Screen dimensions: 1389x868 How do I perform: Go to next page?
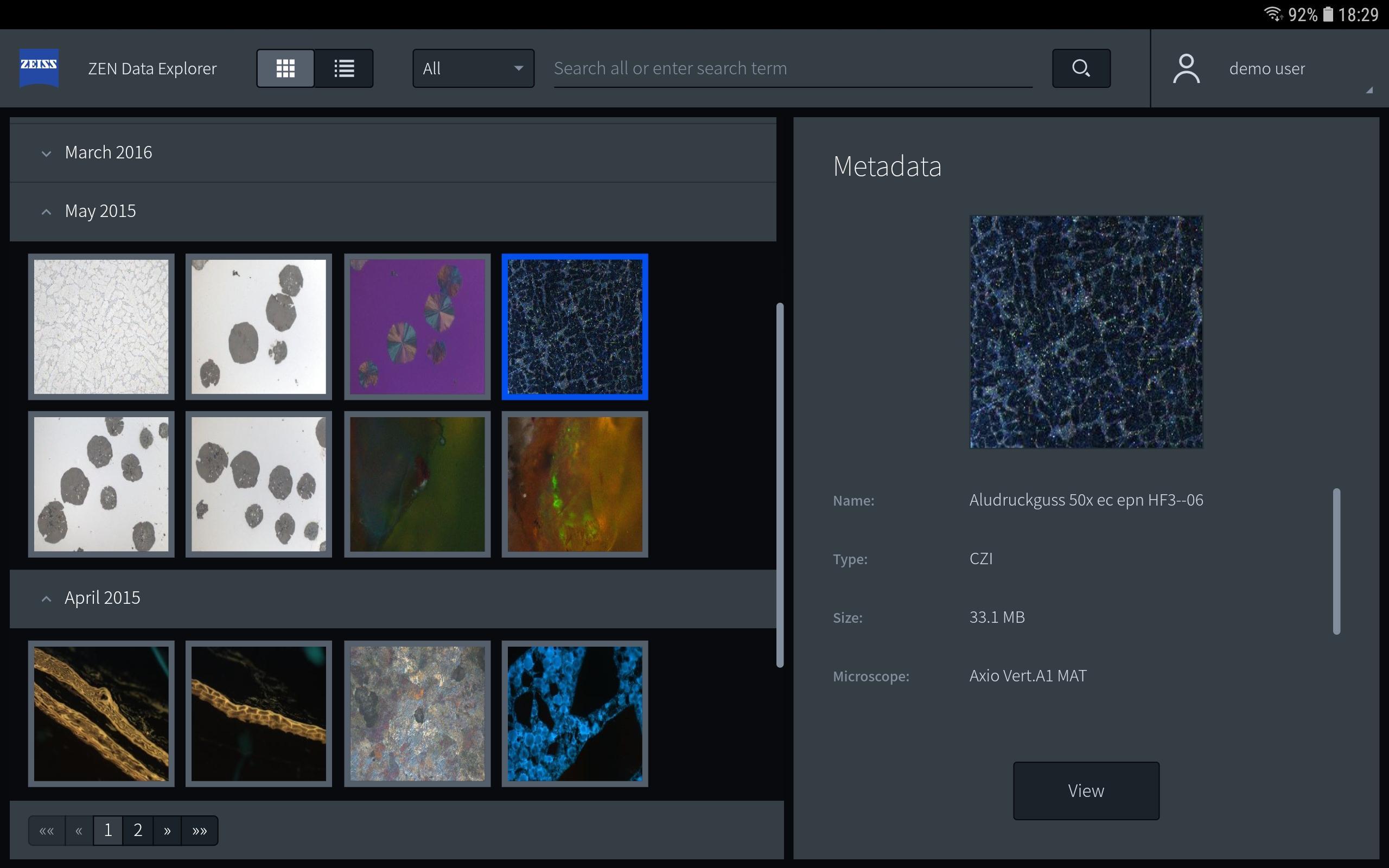(167, 830)
